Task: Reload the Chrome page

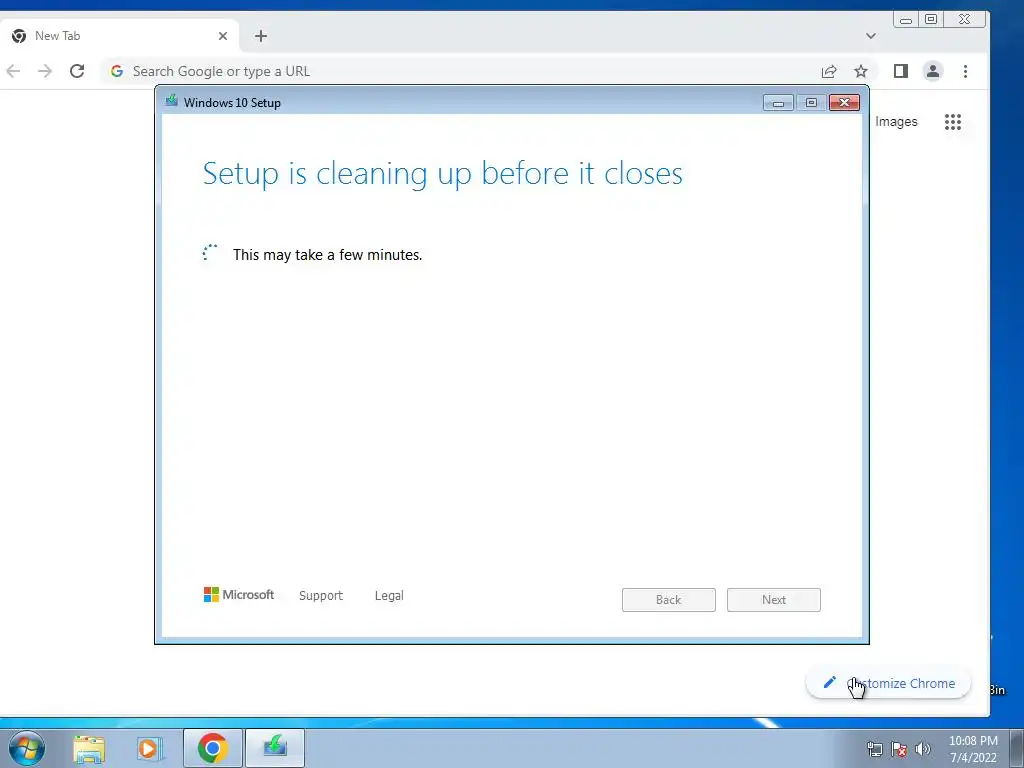Action: [77, 71]
